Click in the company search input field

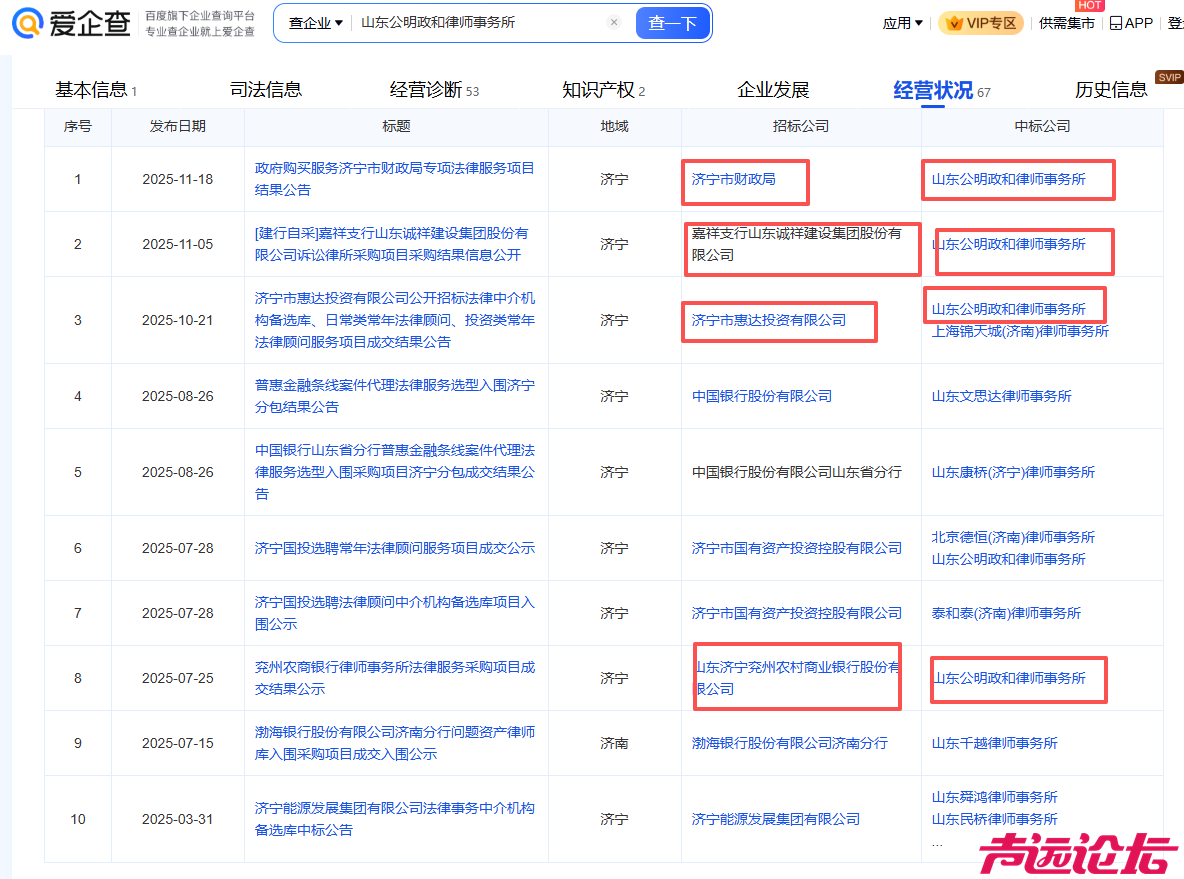[480, 22]
